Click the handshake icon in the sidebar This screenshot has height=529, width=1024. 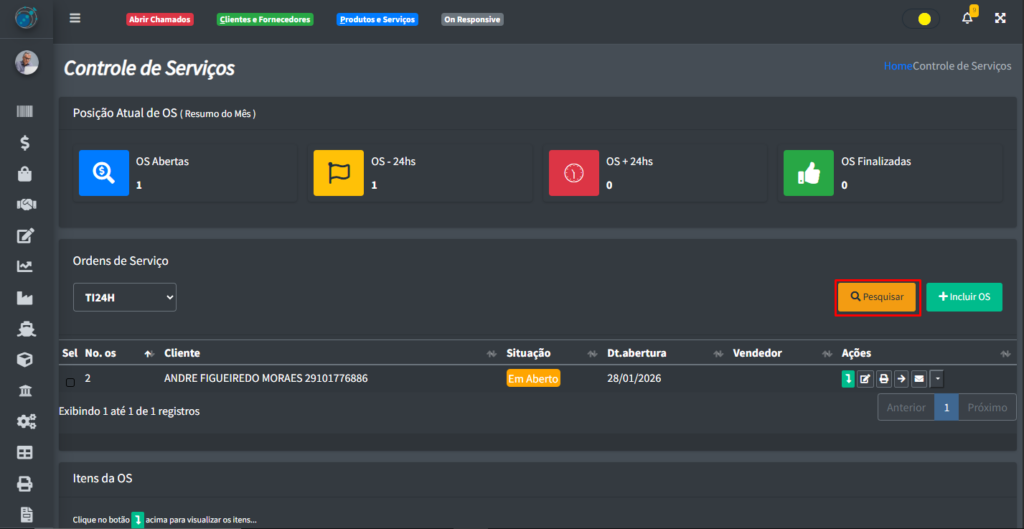tap(26, 205)
